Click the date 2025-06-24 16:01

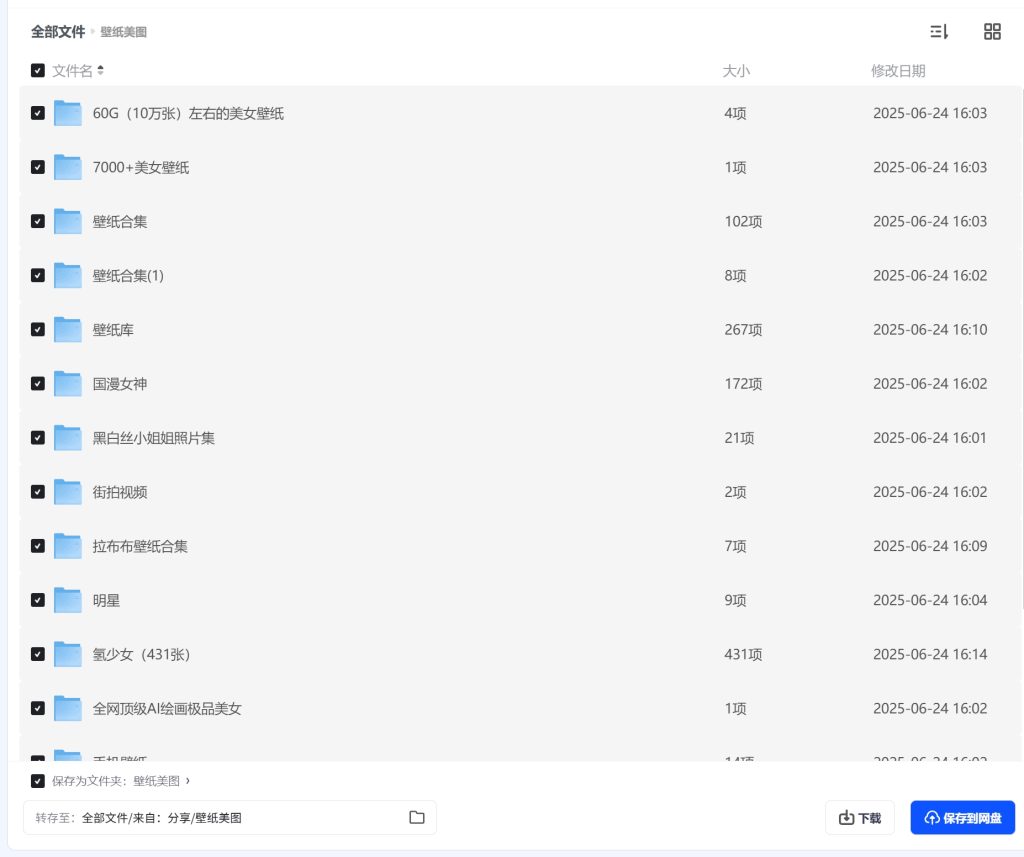pyautogui.click(x=930, y=438)
